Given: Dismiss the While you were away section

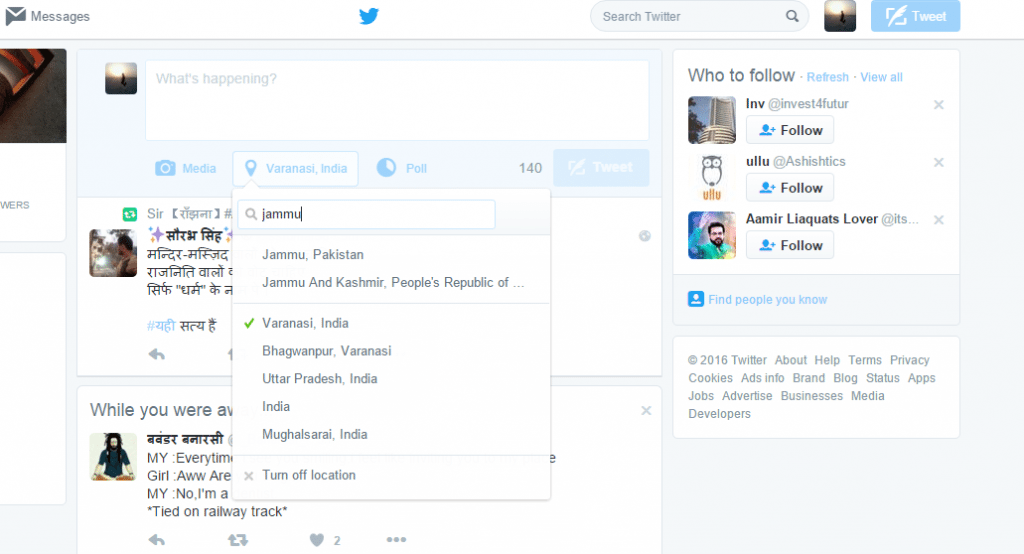Looking at the screenshot, I should [646, 410].
